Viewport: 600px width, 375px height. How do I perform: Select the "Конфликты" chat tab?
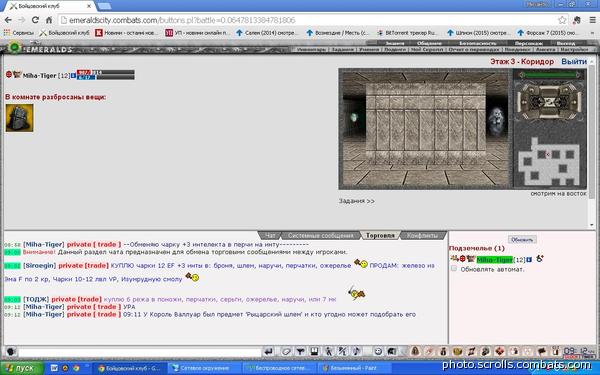tap(422, 235)
